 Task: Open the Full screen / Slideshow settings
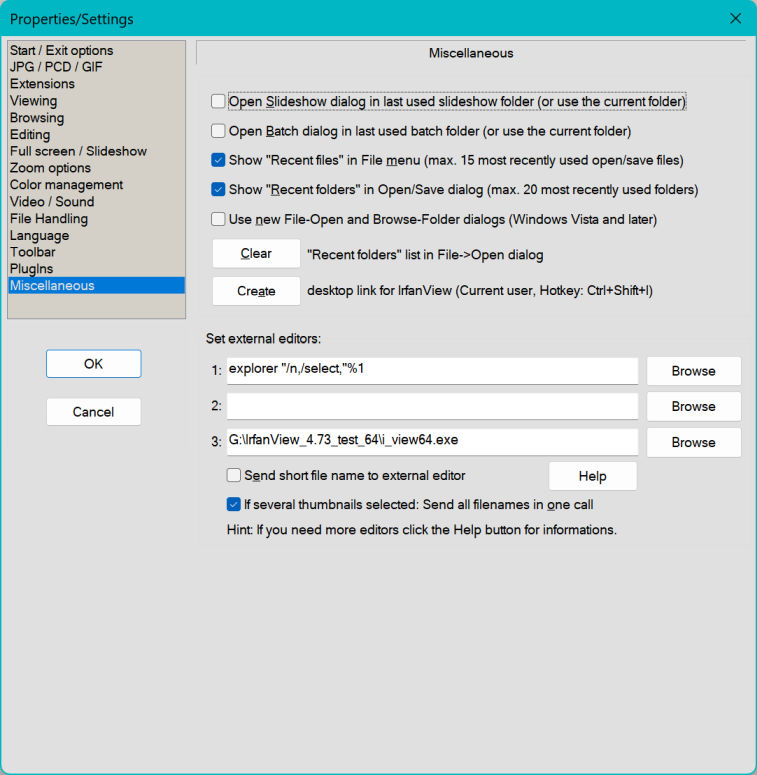coord(78,151)
